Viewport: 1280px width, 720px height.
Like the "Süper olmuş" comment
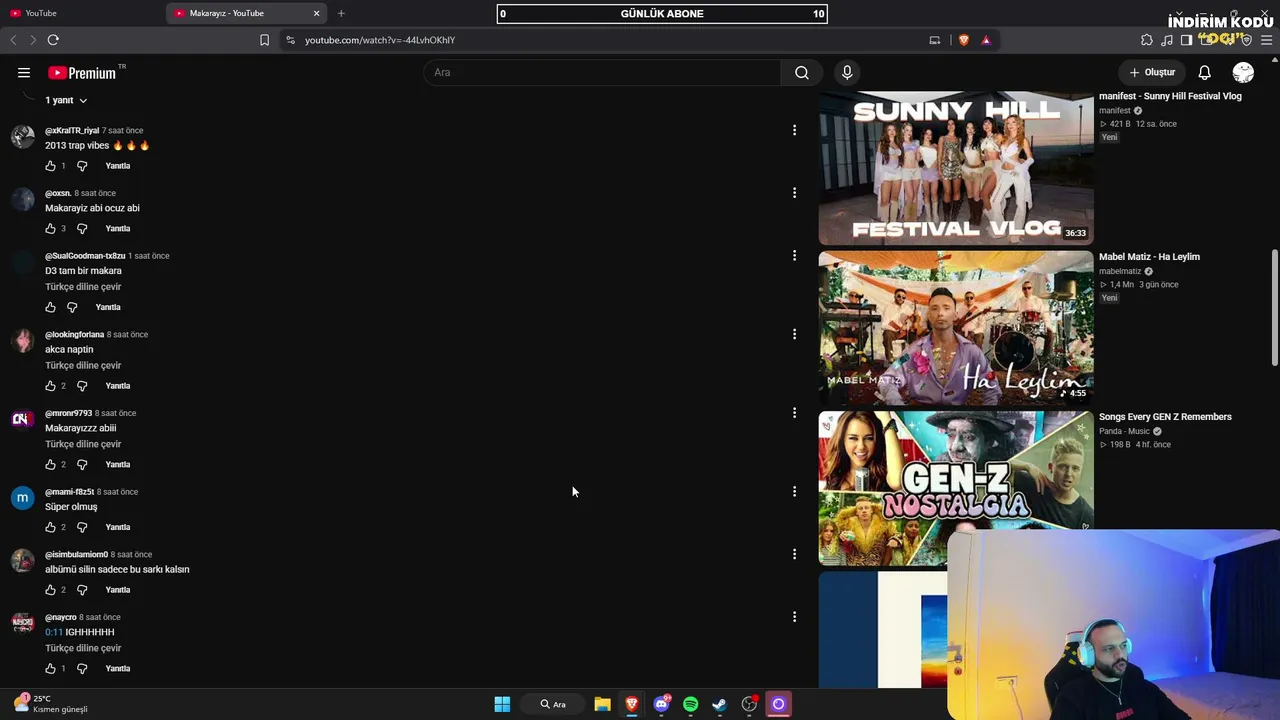[51, 527]
